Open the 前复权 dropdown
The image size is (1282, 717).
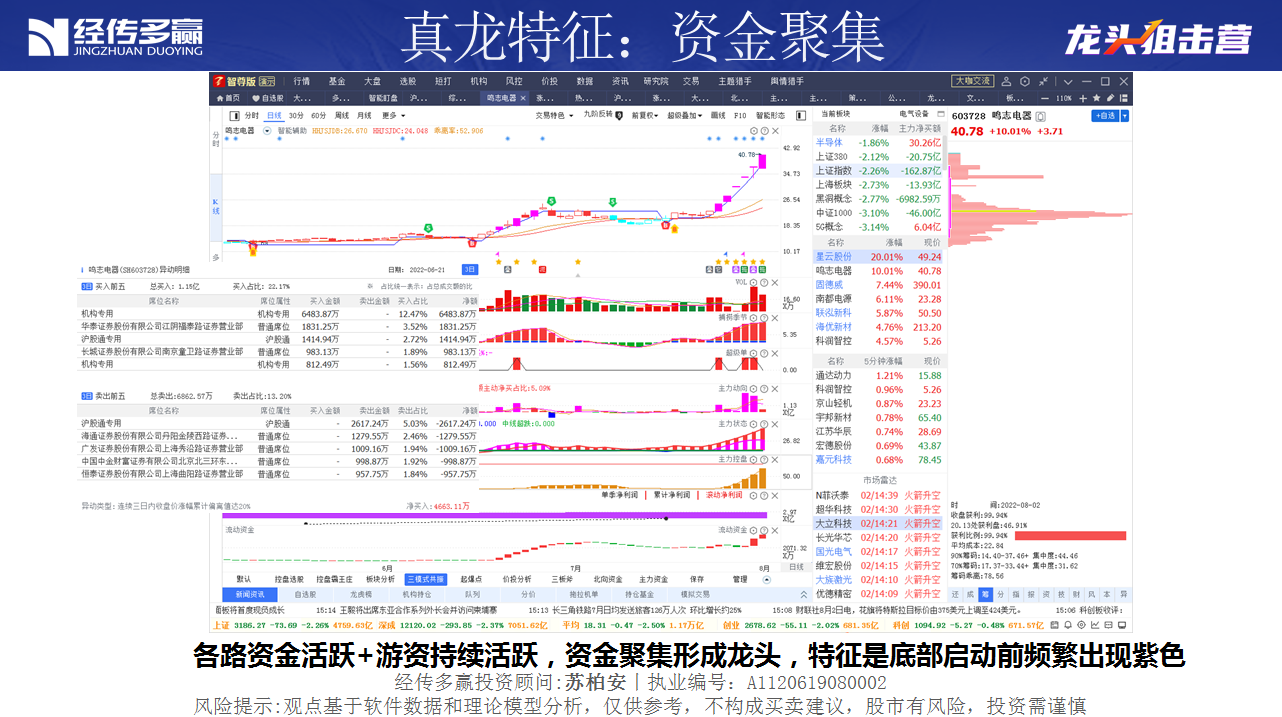click(x=645, y=115)
